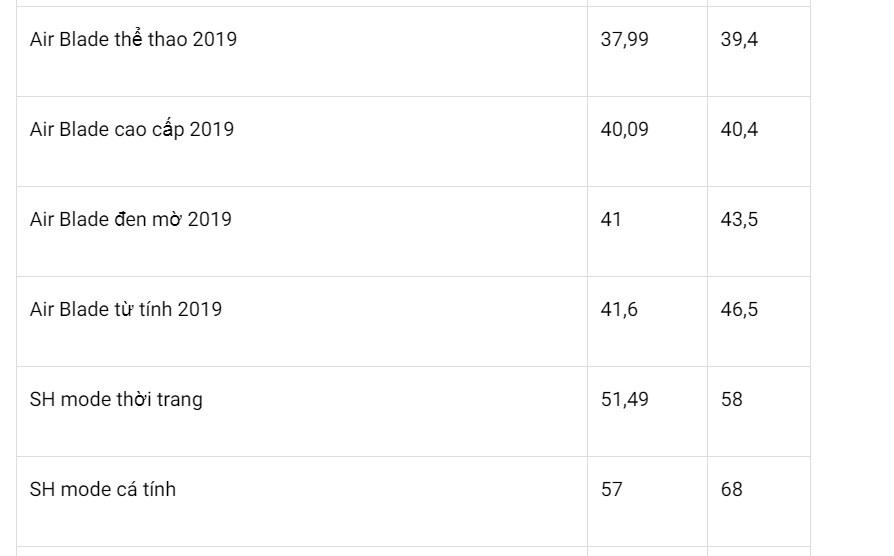894x556 pixels.
Task: Select the 'SH mode cá tính' cell
Action: 103,490
